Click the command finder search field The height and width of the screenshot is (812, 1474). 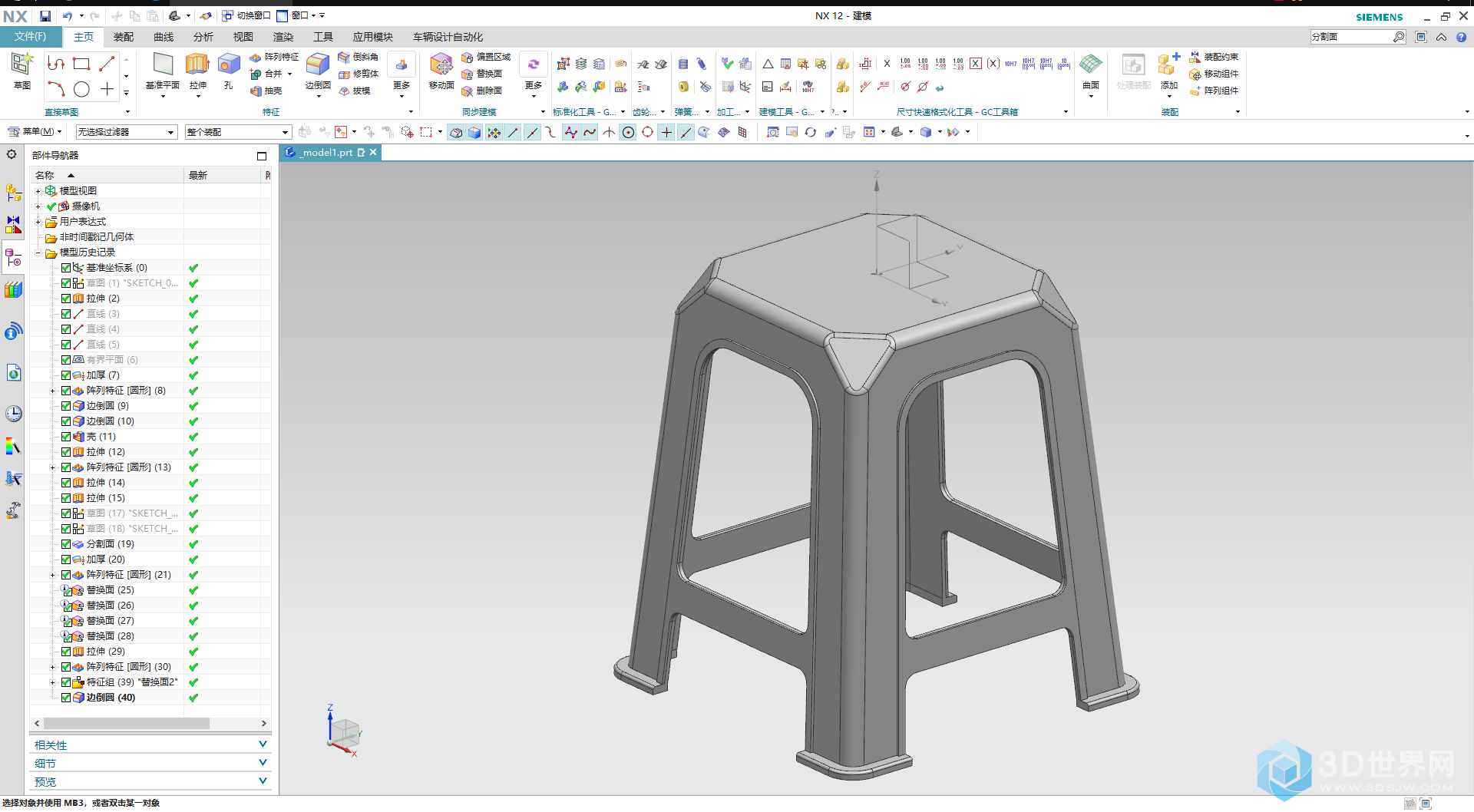click(x=1351, y=37)
